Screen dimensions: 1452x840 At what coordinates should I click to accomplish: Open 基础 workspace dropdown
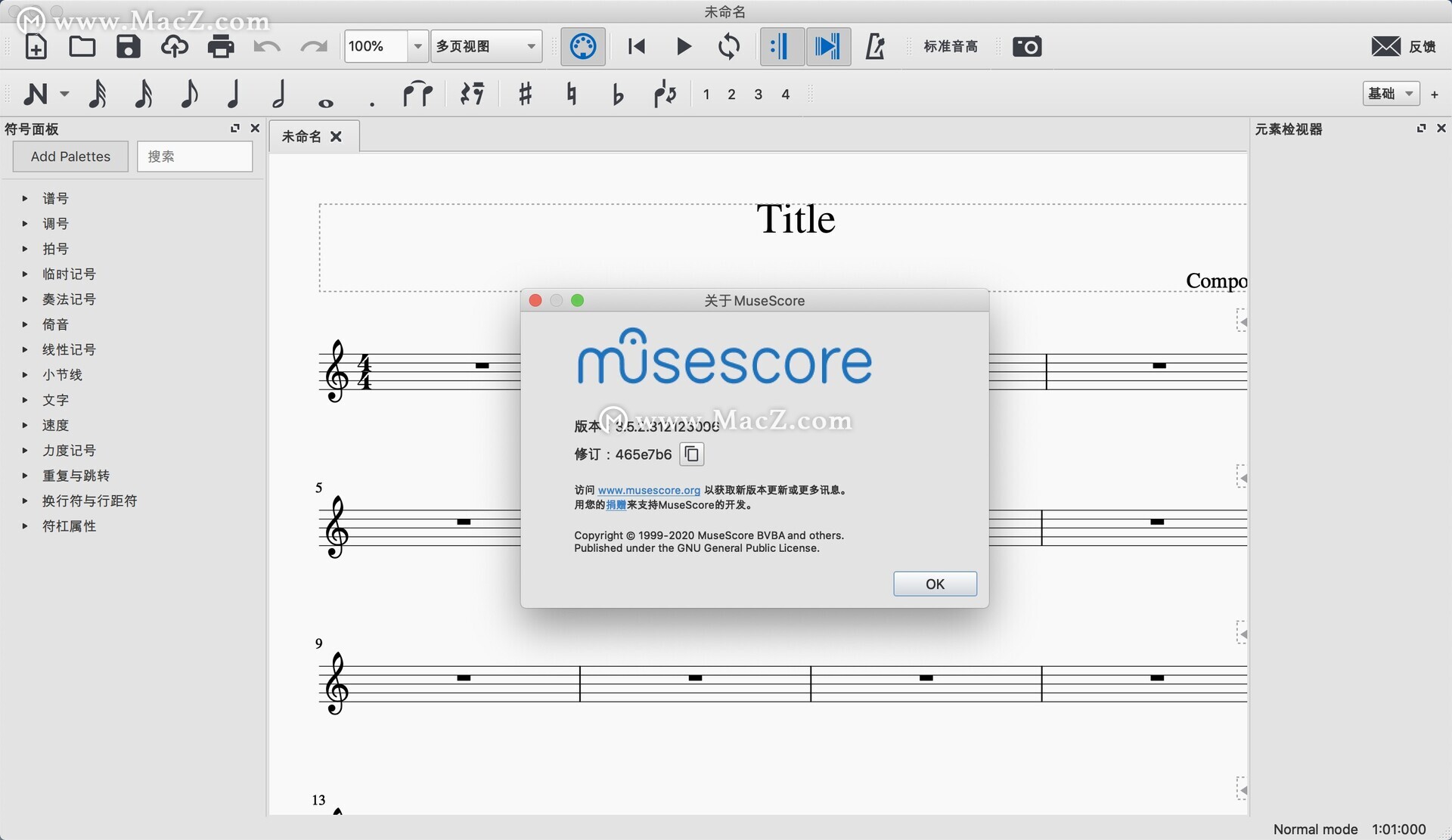coord(1391,94)
